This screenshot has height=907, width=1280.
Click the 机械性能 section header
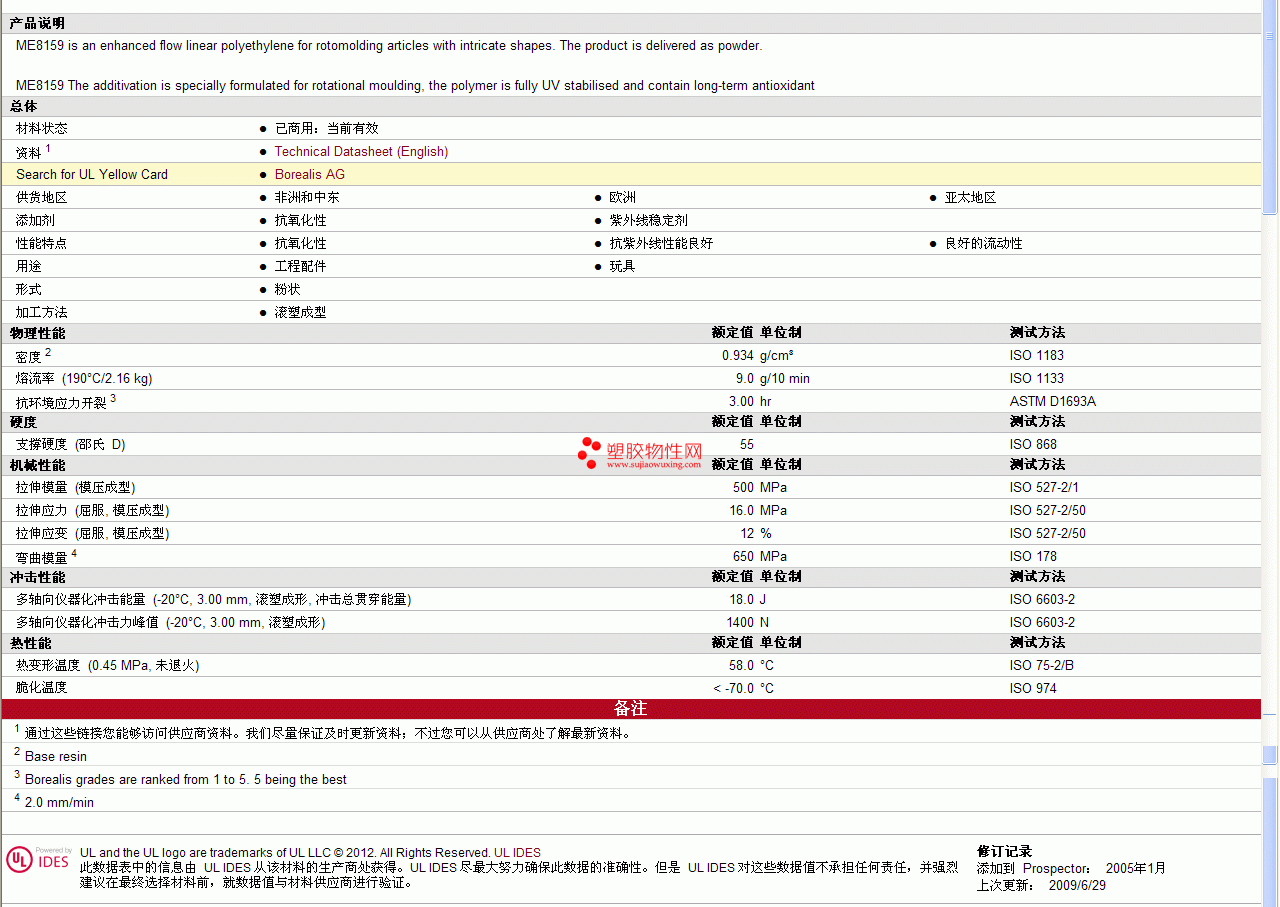pyautogui.click(x=38, y=465)
